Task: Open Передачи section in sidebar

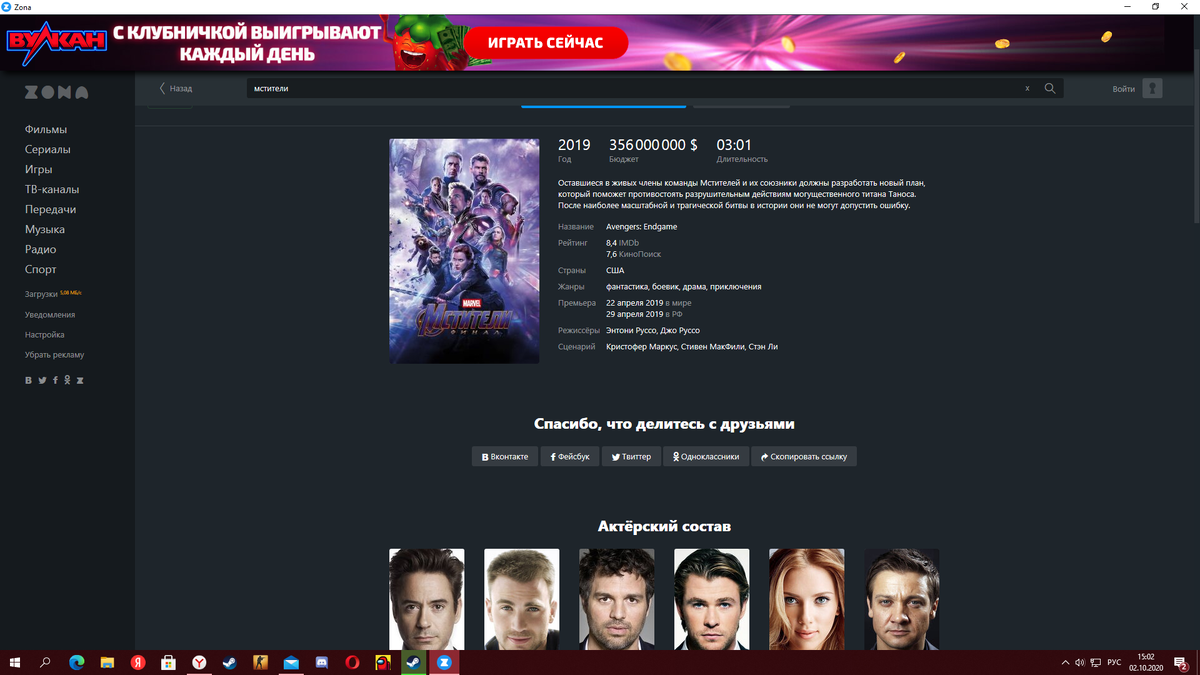Action: pyautogui.click(x=51, y=209)
